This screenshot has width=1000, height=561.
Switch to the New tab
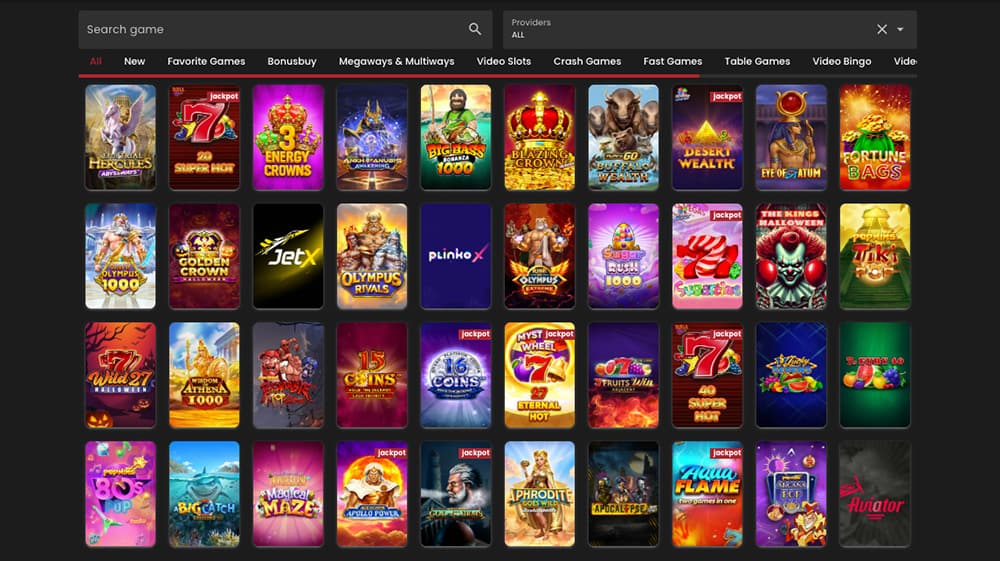pyautogui.click(x=135, y=61)
